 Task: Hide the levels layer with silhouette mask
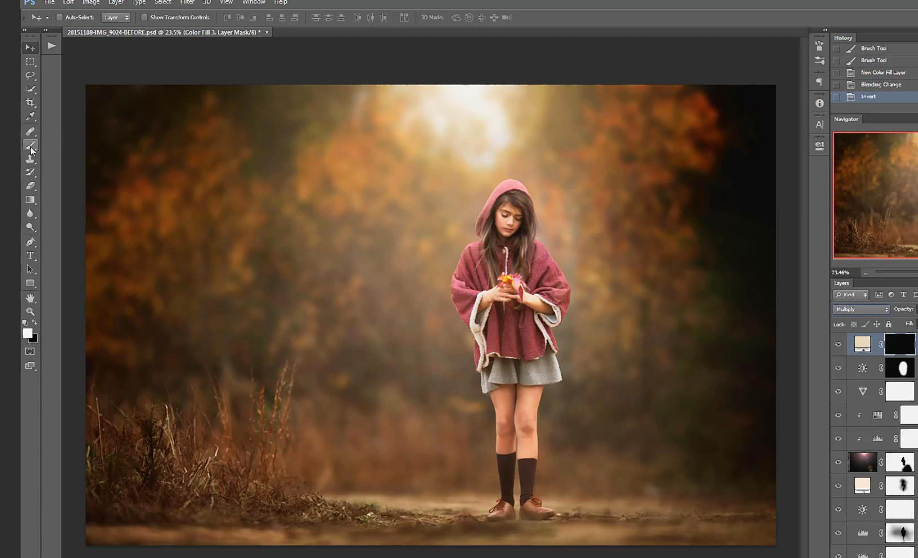click(x=838, y=533)
